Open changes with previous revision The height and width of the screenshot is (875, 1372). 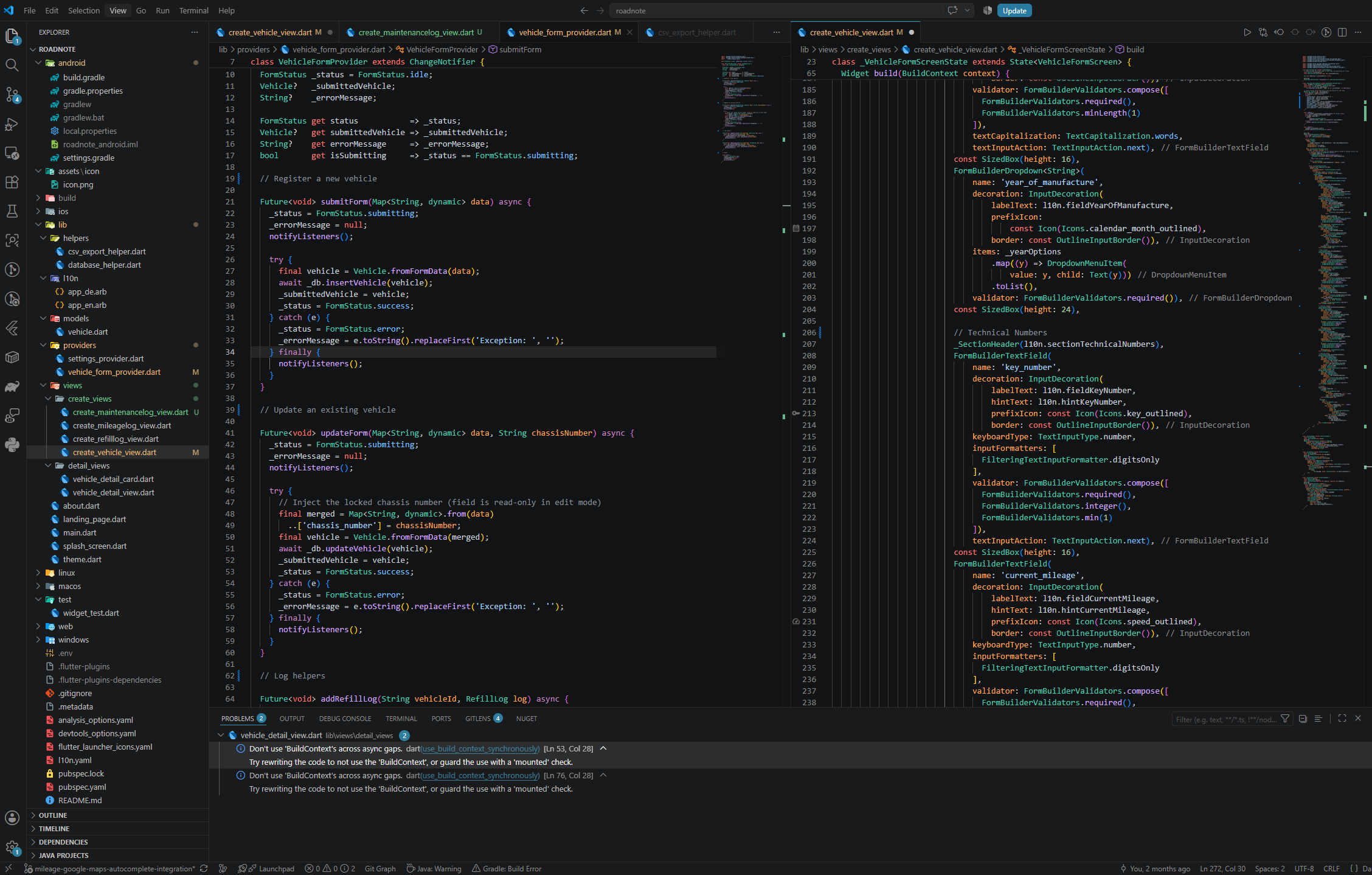click(x=1279, y=32)
